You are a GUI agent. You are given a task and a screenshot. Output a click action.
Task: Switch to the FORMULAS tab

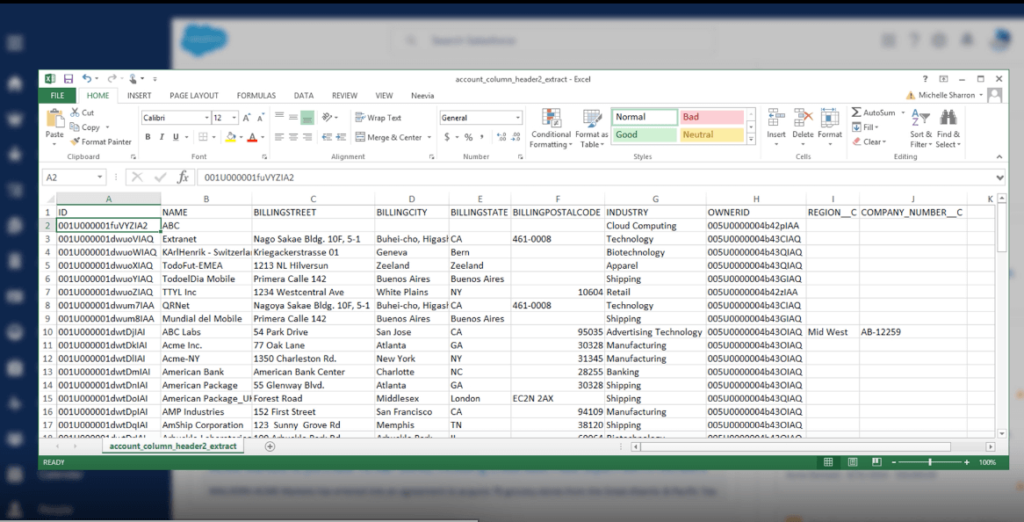click(256, 95)
